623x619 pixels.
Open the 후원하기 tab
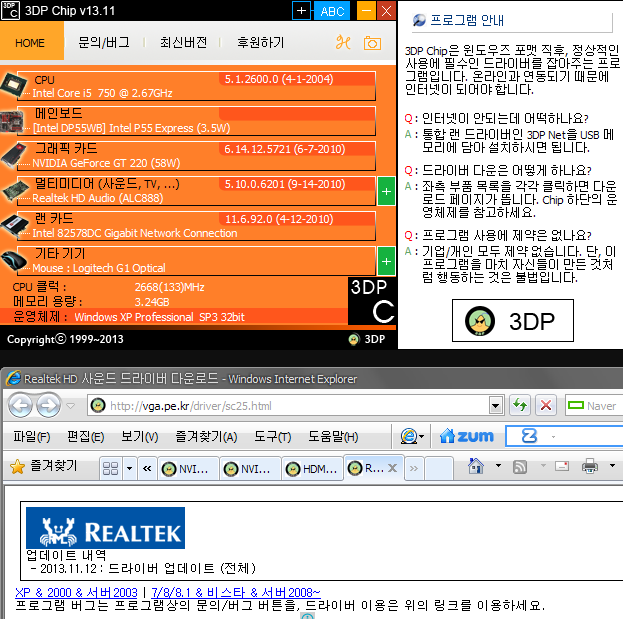(x=261, y=42)
